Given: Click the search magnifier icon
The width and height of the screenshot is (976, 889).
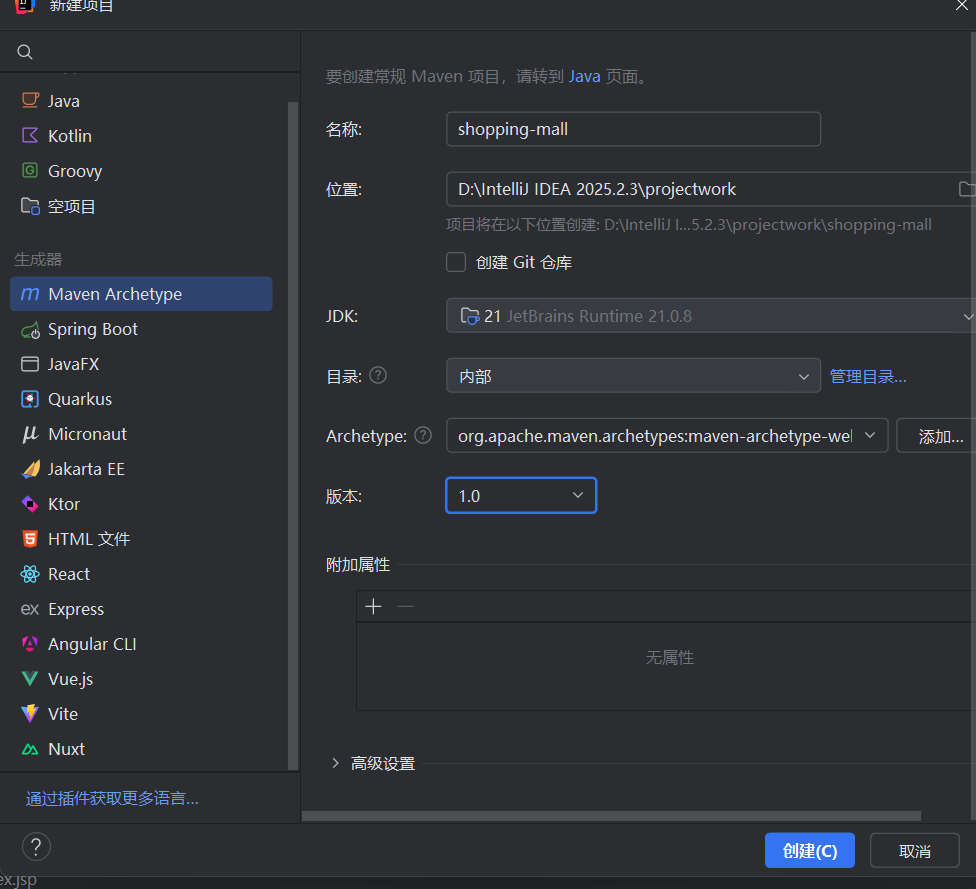Looking at the screenshot, I should [25, 52].
